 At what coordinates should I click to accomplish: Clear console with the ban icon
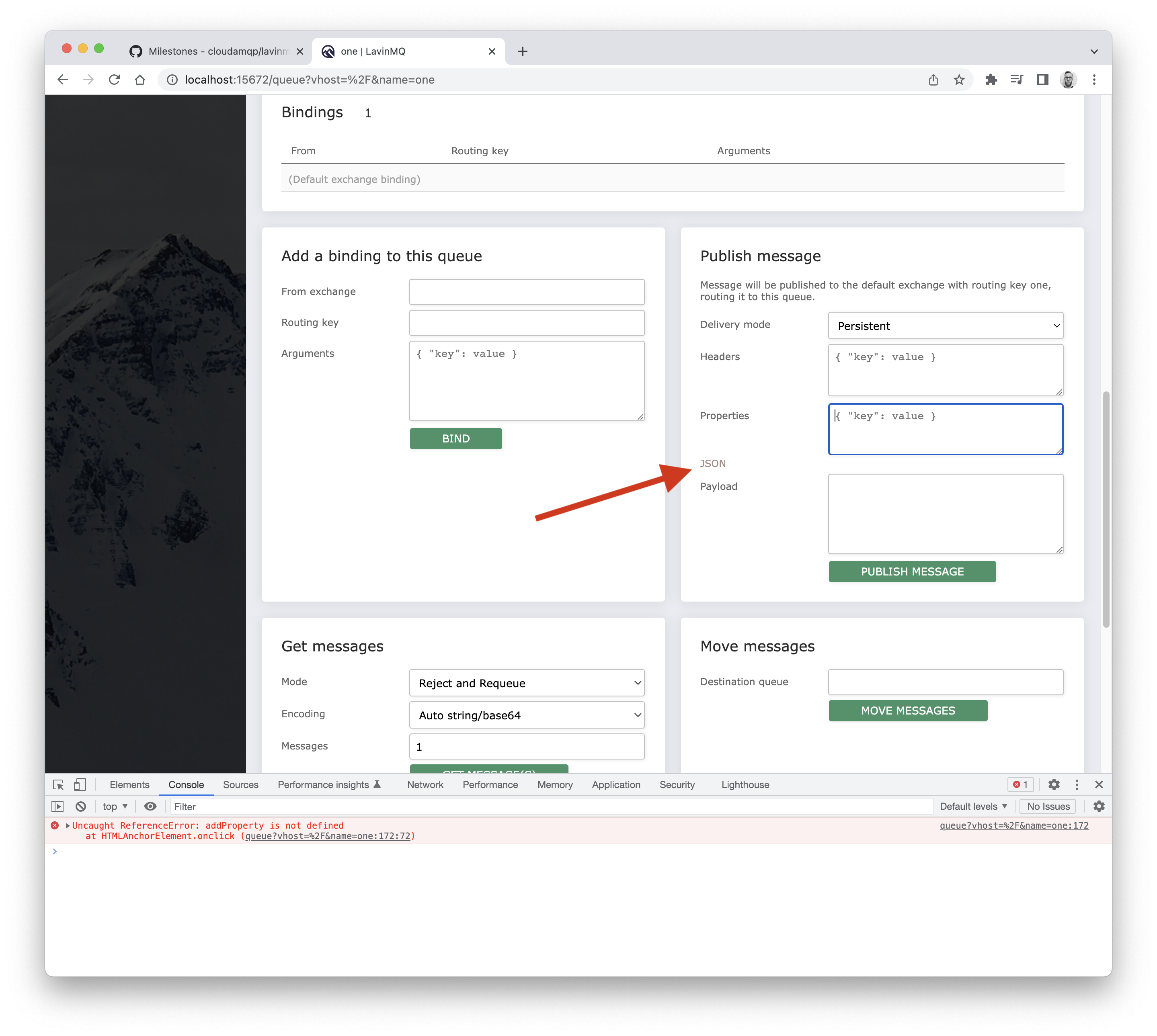81,806
